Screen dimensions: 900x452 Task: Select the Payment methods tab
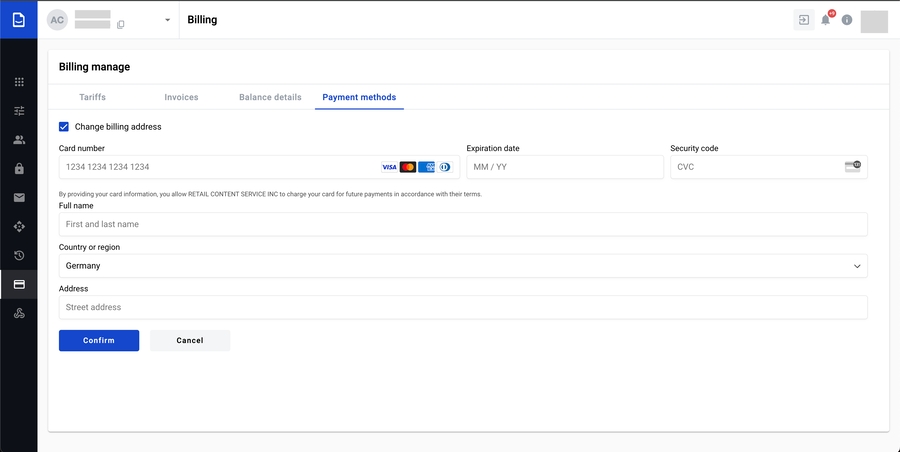[x=359, y=97]
